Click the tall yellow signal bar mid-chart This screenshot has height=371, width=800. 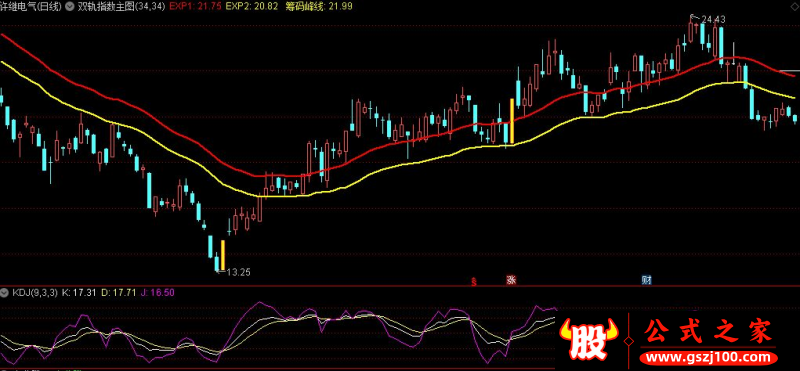pos(512,121)
